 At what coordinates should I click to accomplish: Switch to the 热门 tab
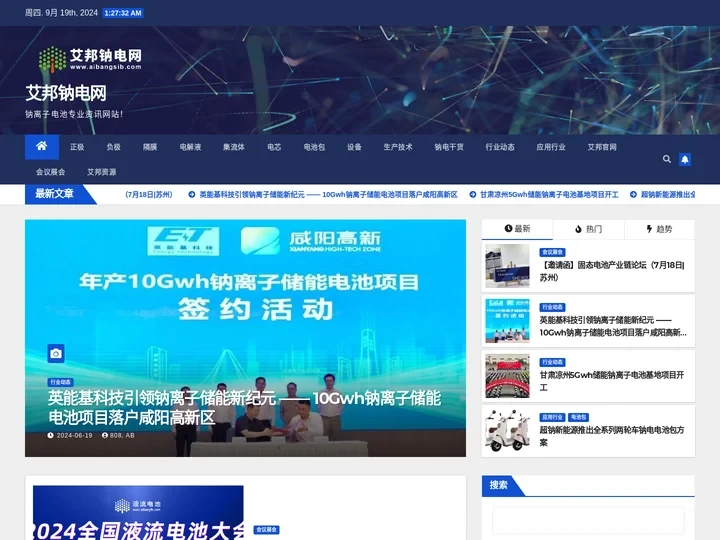[588, 229]
